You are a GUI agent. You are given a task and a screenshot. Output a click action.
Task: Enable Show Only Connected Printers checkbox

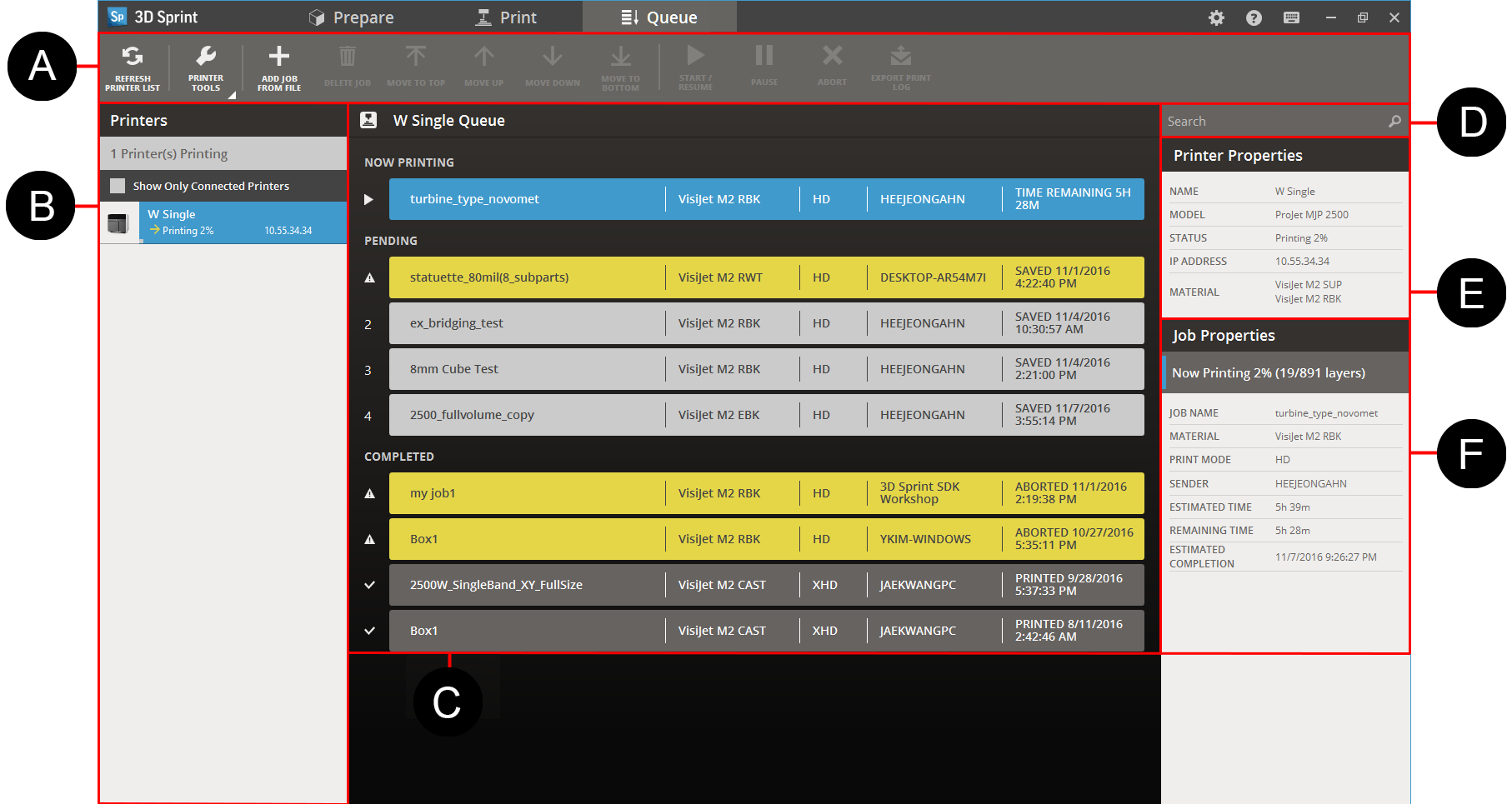point(118,186)
